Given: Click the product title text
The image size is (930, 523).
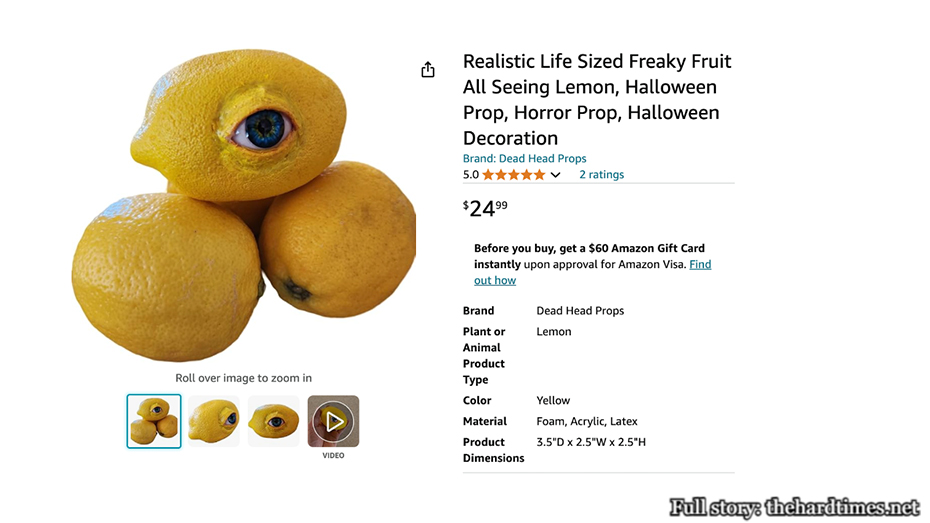Looking at the screenshot, I should 597,100.
